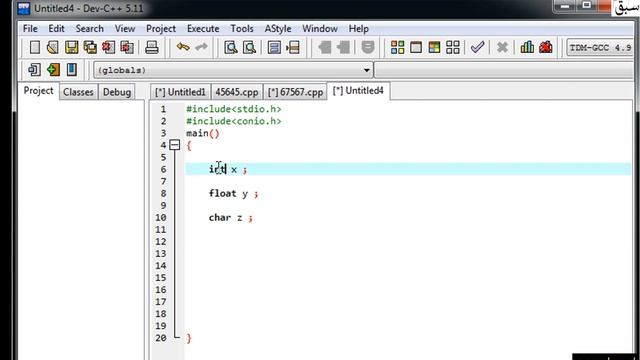Switch to the 45645.cpp editor tab
The width and height of the screenshot is (640, 360).
[x=237, y=92]
